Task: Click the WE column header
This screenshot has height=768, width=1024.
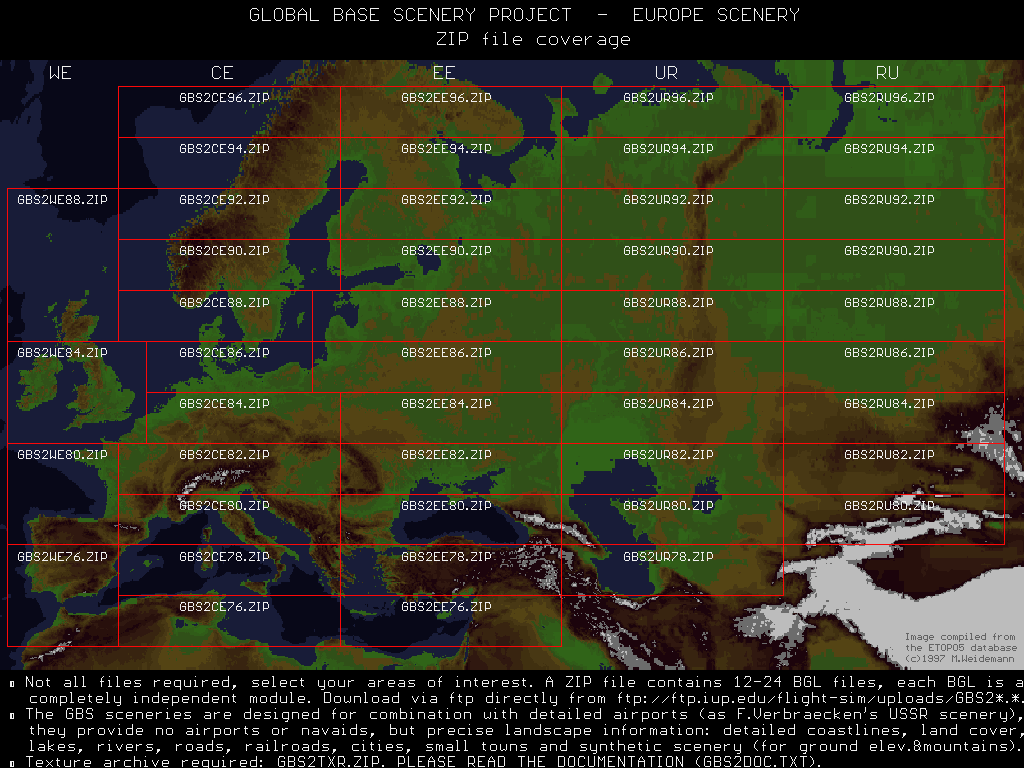Action: (x=60, y=73)
